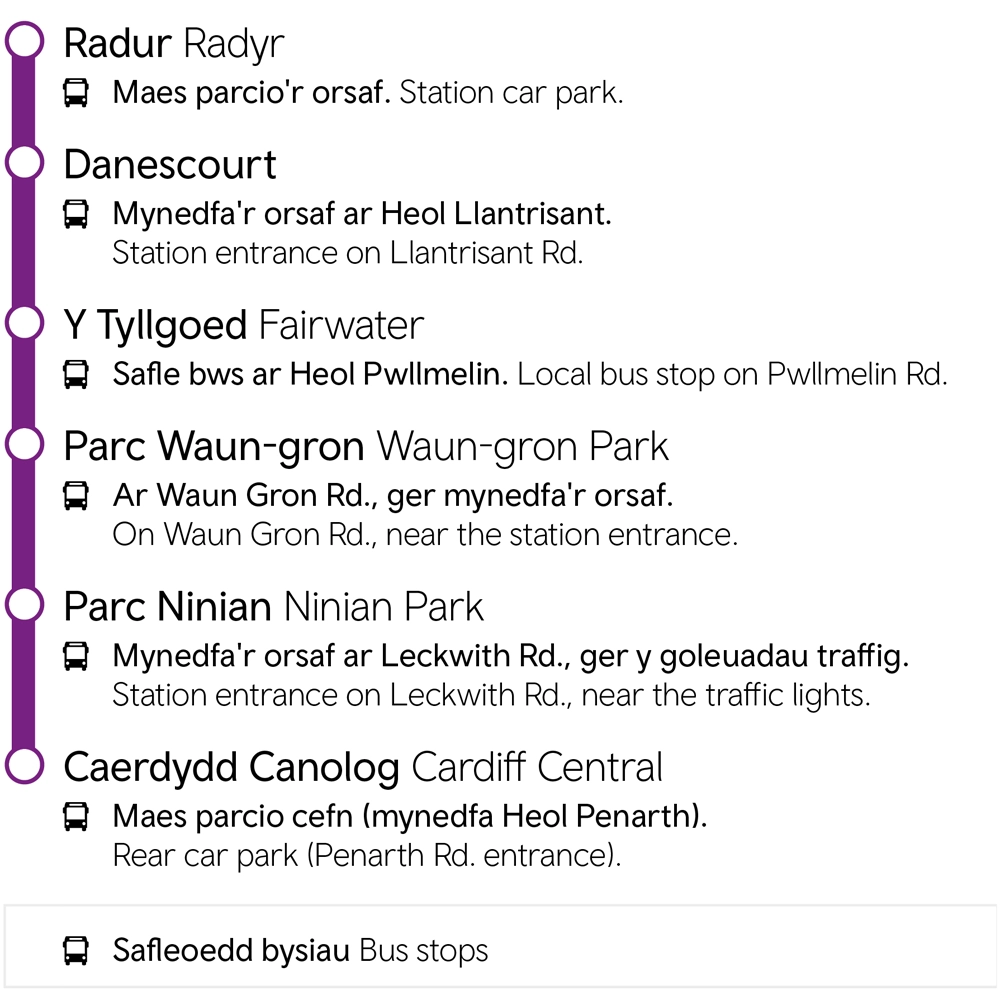1000x1002 pixels.
Task: Select the Y Tyllgoed Fairwater line marker
Action: point(24,323)
